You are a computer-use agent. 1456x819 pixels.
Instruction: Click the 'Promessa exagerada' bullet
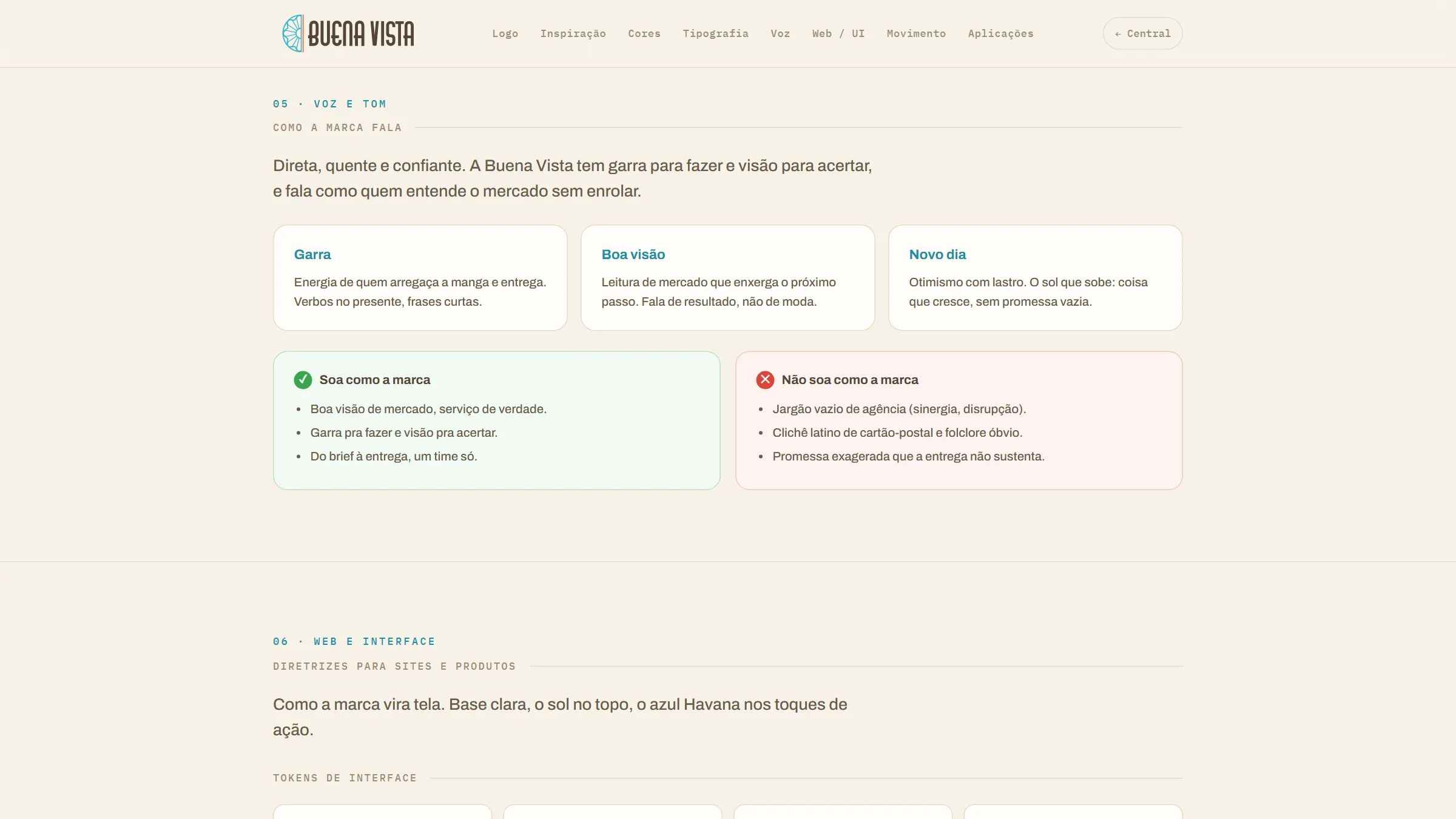(908, 456)
